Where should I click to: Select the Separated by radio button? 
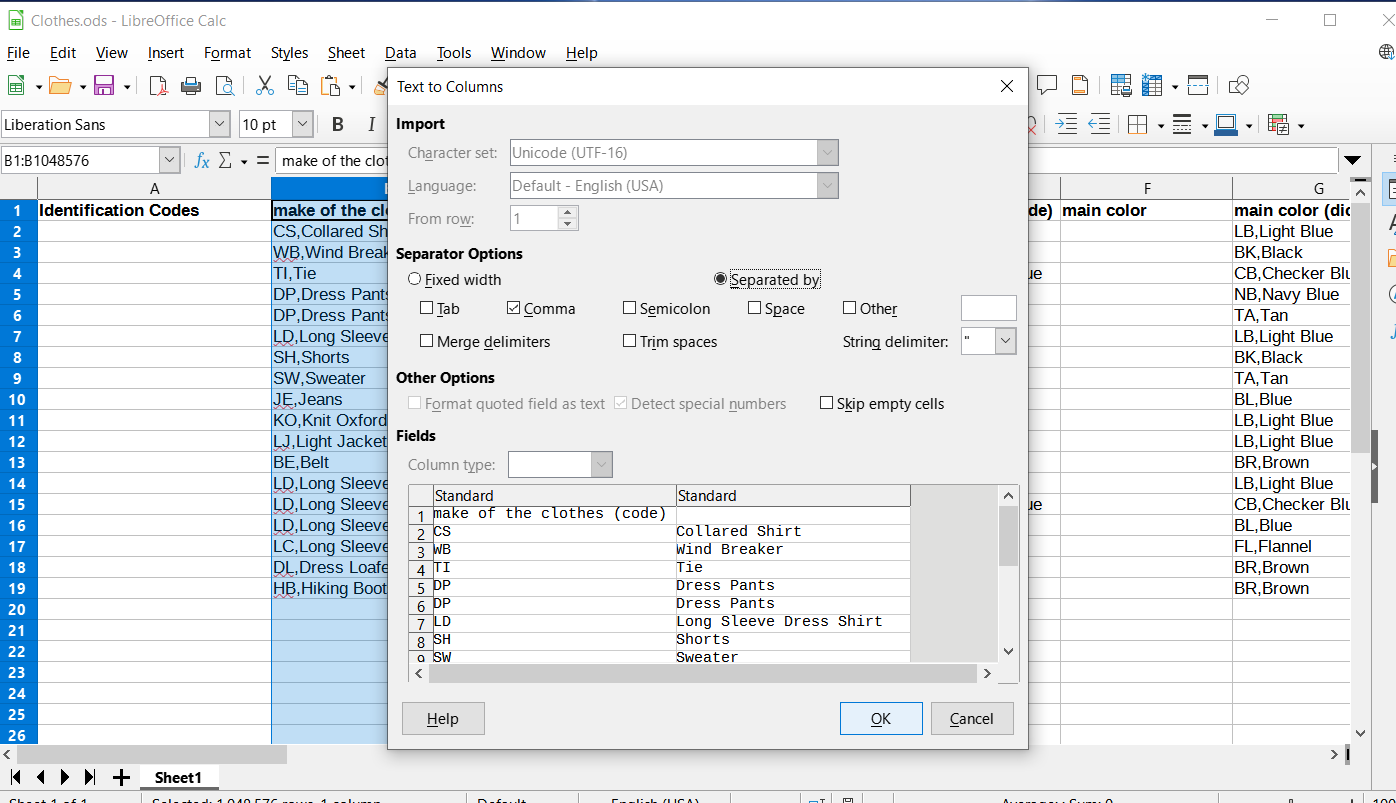(x=720, y=280)
